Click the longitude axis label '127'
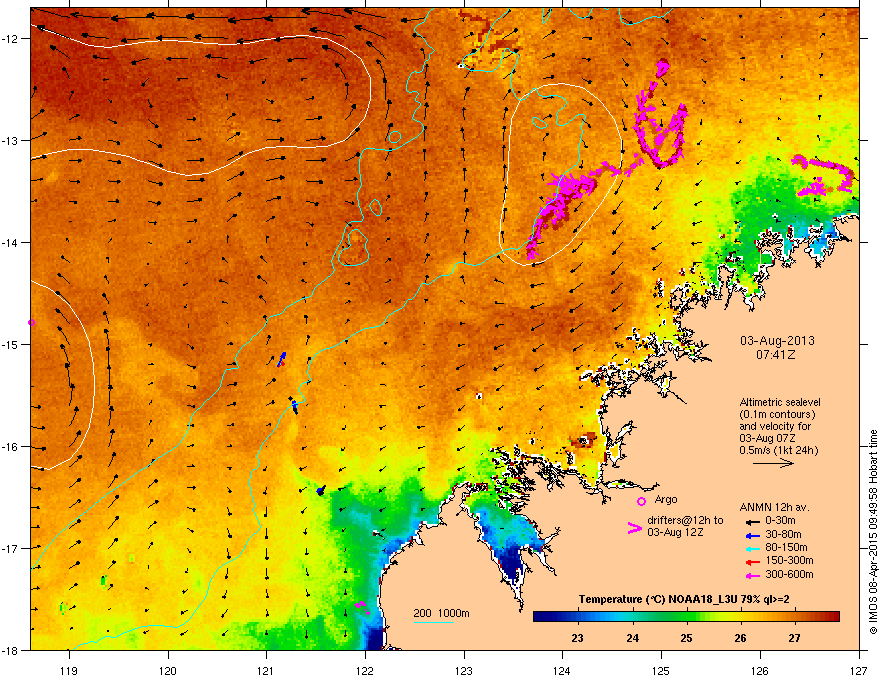880x680 pixels. click(859, 670)
